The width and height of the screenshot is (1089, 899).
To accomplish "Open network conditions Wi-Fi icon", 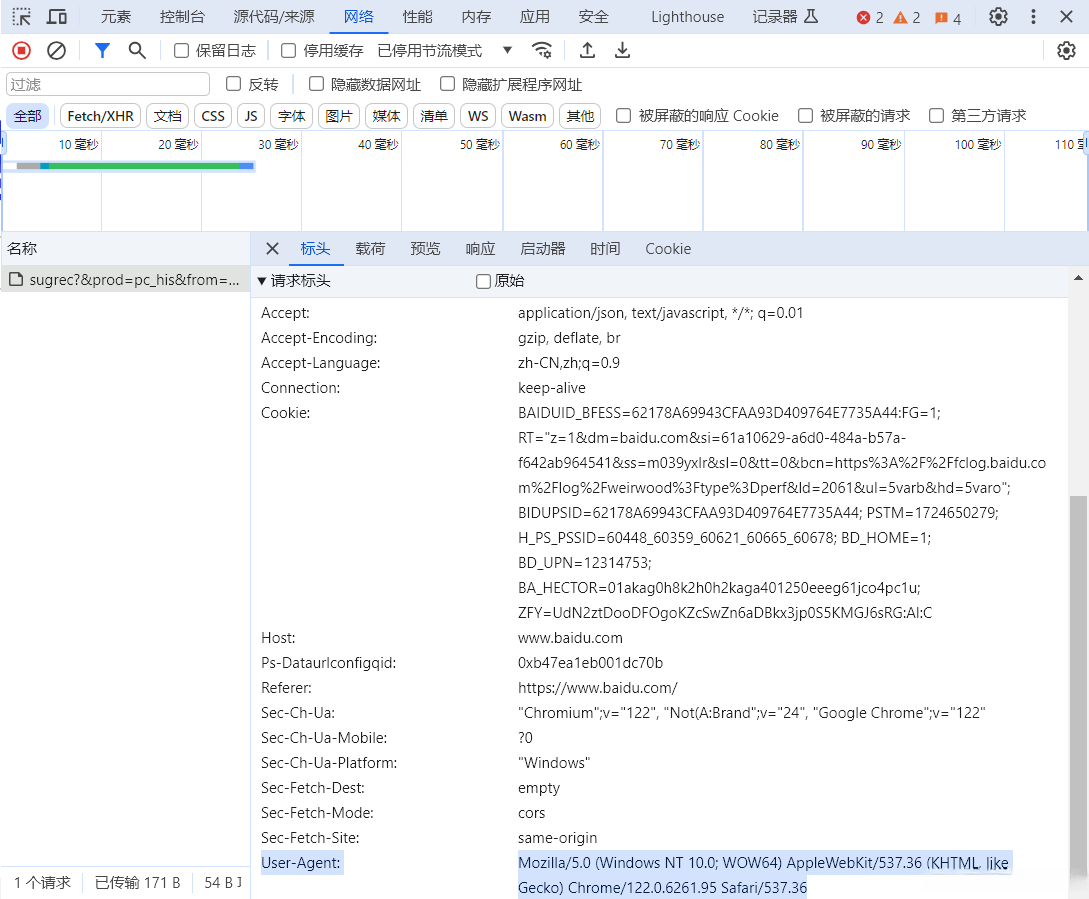I will coord(542,51).
